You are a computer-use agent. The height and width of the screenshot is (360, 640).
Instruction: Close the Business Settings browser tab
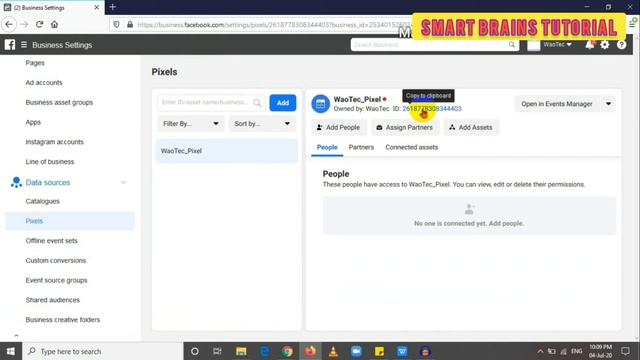tap(96, 7)
